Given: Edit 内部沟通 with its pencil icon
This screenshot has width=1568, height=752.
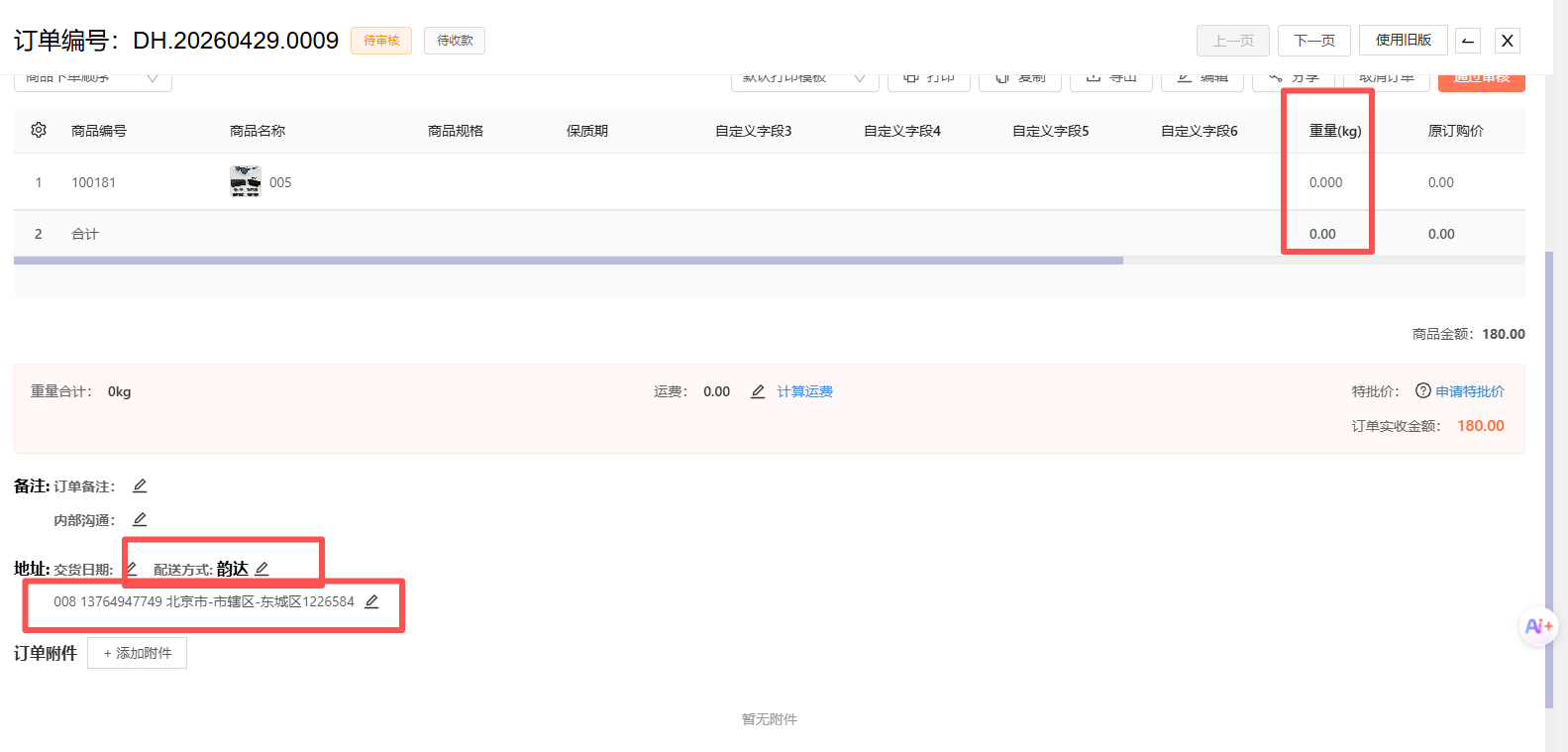Looking at the screenshot, I should (x=140, y=519).
